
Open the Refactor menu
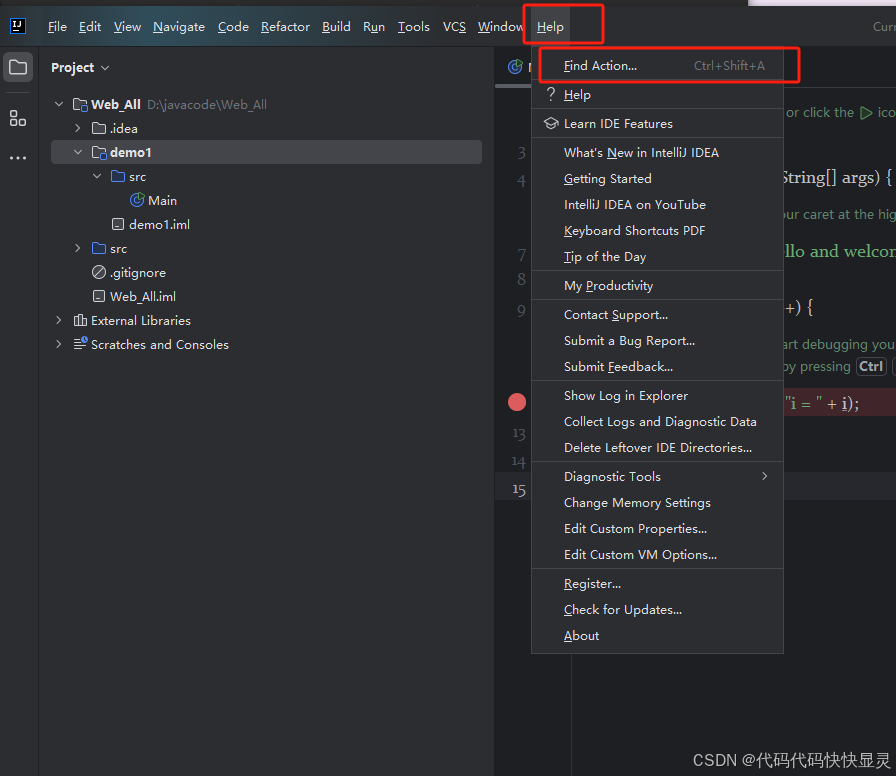285,27
